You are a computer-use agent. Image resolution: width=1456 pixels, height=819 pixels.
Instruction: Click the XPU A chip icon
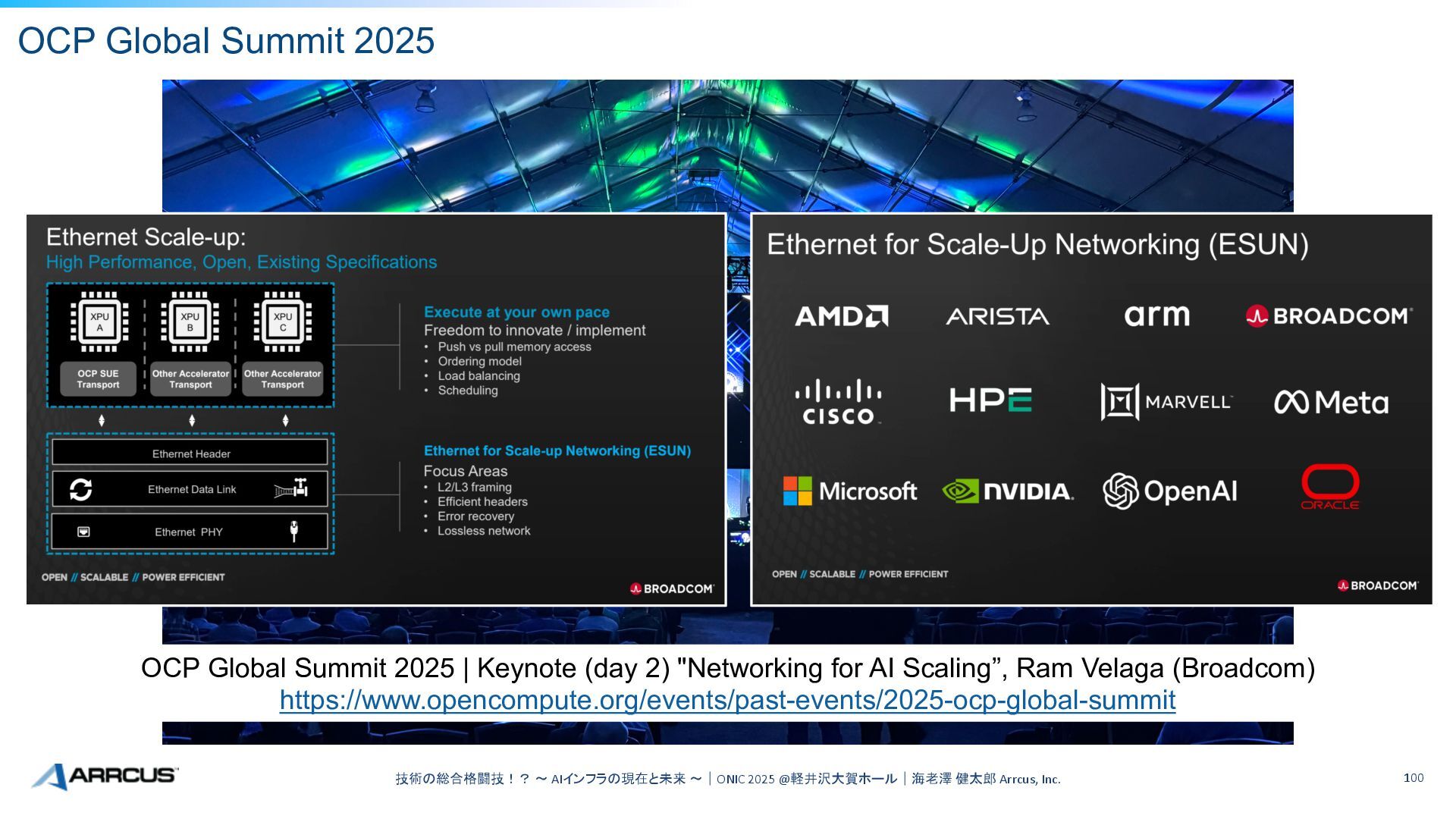(x=99, y=322)
